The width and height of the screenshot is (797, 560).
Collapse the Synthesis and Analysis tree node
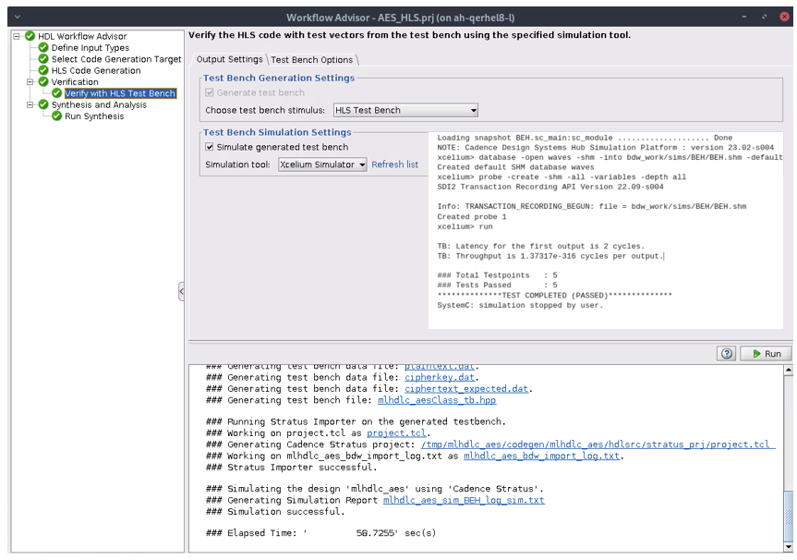coord(31,105)
